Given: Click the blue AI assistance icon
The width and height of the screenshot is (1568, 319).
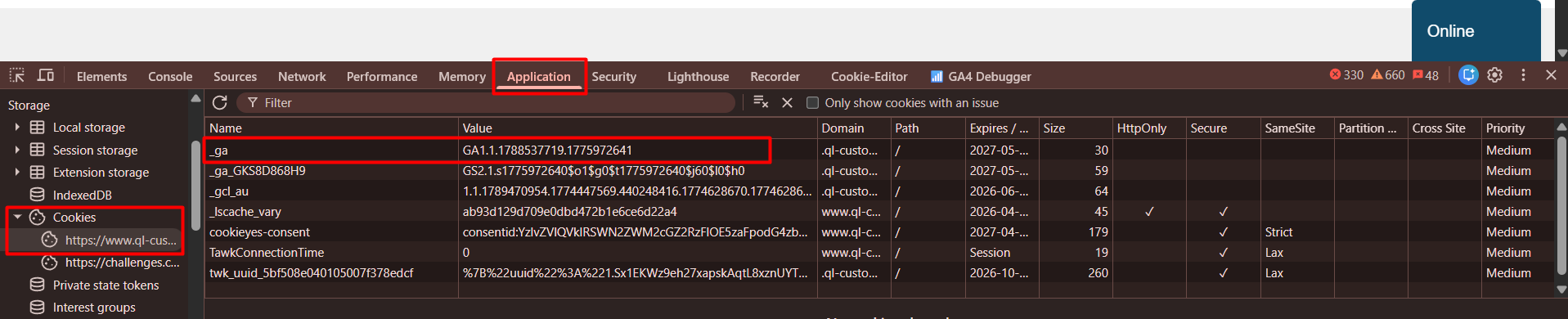Looking at the screenshot, I should 1468,75.
